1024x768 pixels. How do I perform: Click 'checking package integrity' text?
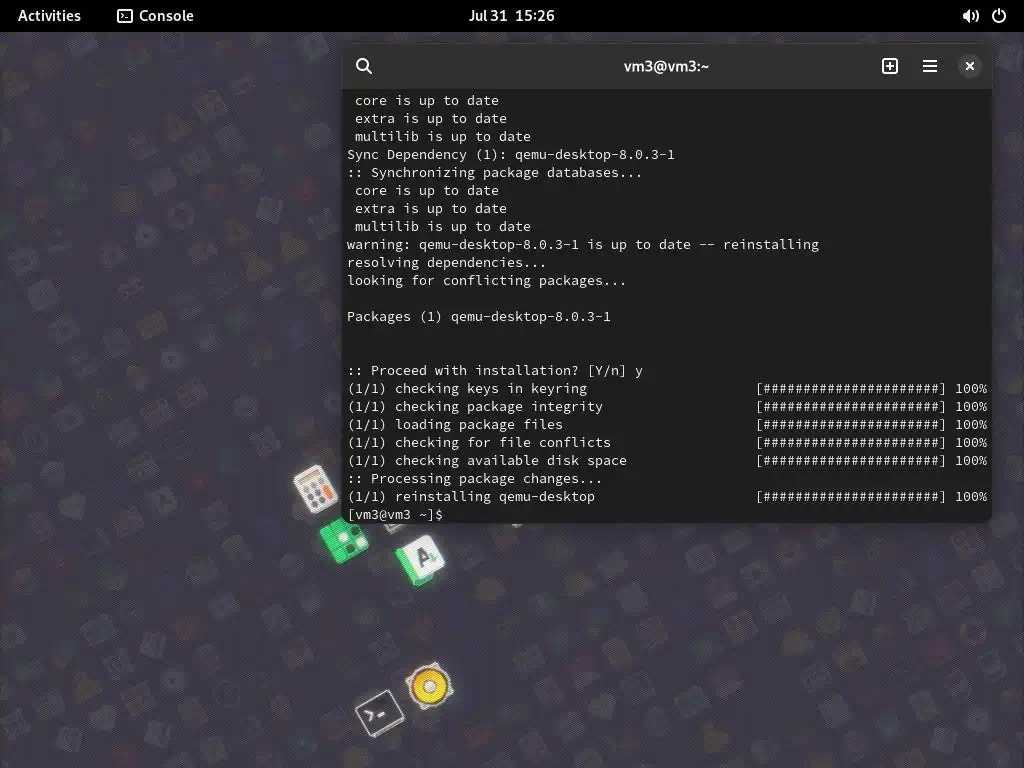[499, 406]
